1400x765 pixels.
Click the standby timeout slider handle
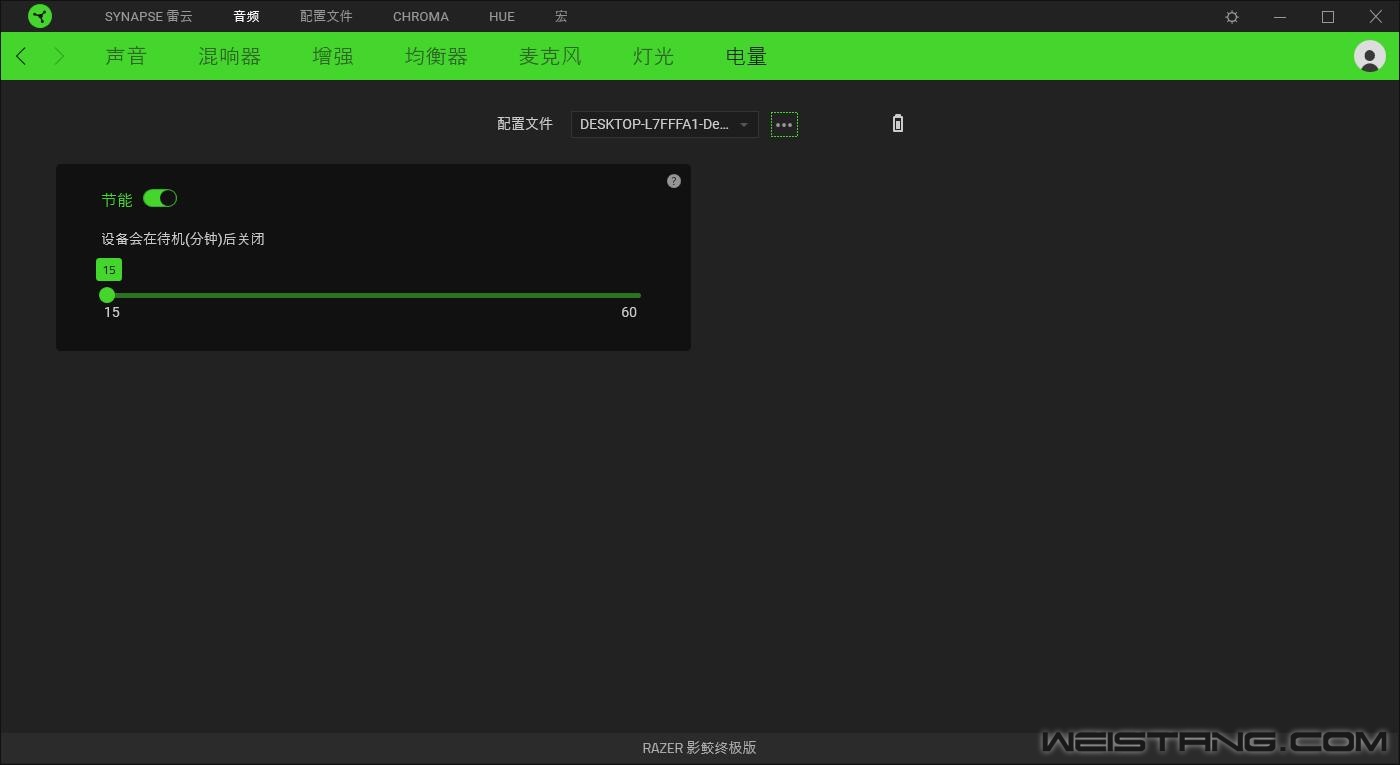tap(107, 295)
